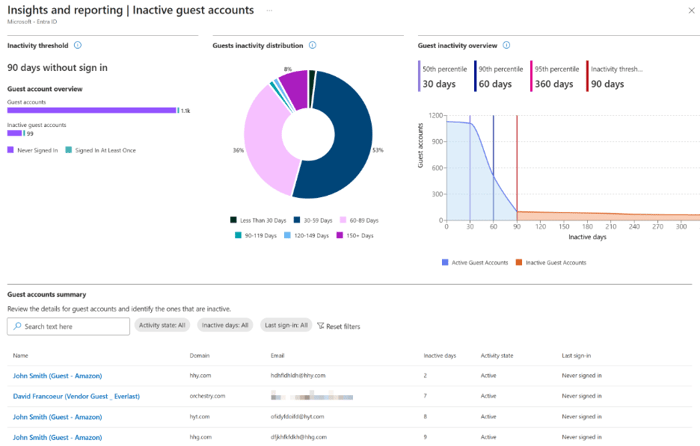Sort by the Email column header
The width and height of the screenshot is (700, 446).
[x=277, y=355]
